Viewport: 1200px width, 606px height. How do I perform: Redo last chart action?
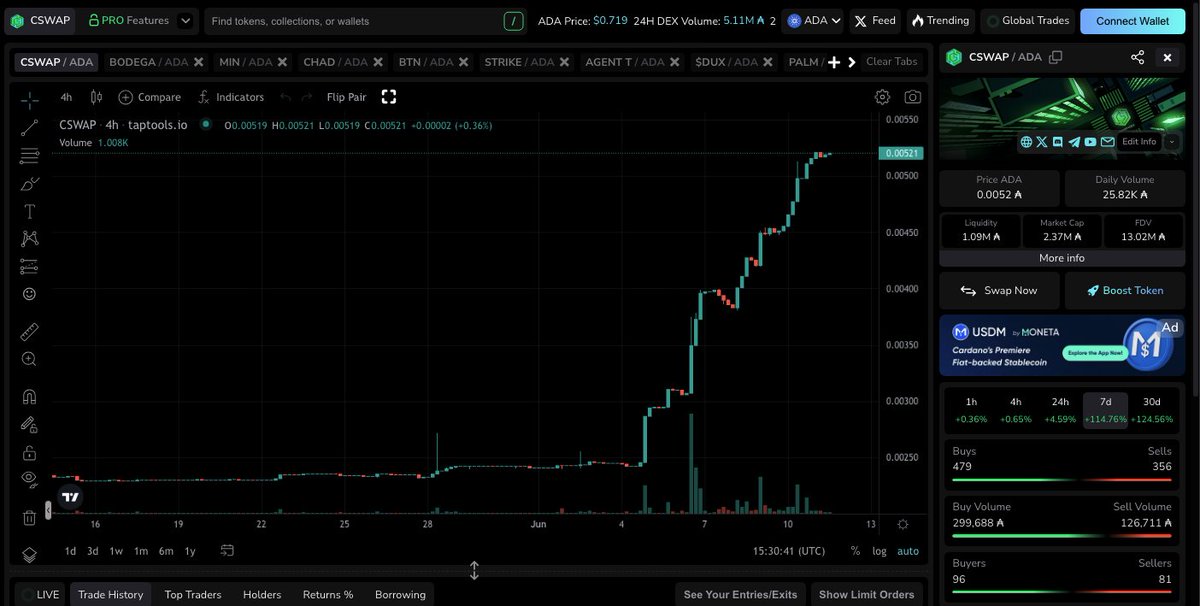(306, 97)
